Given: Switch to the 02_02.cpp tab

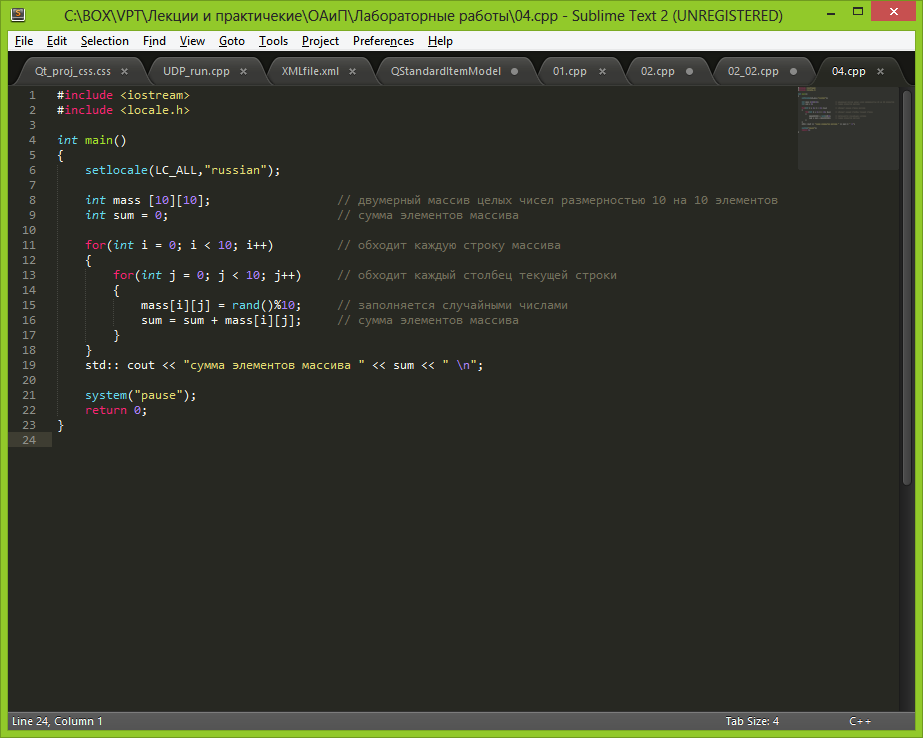Looking at the screenshot, I should 753,71.
